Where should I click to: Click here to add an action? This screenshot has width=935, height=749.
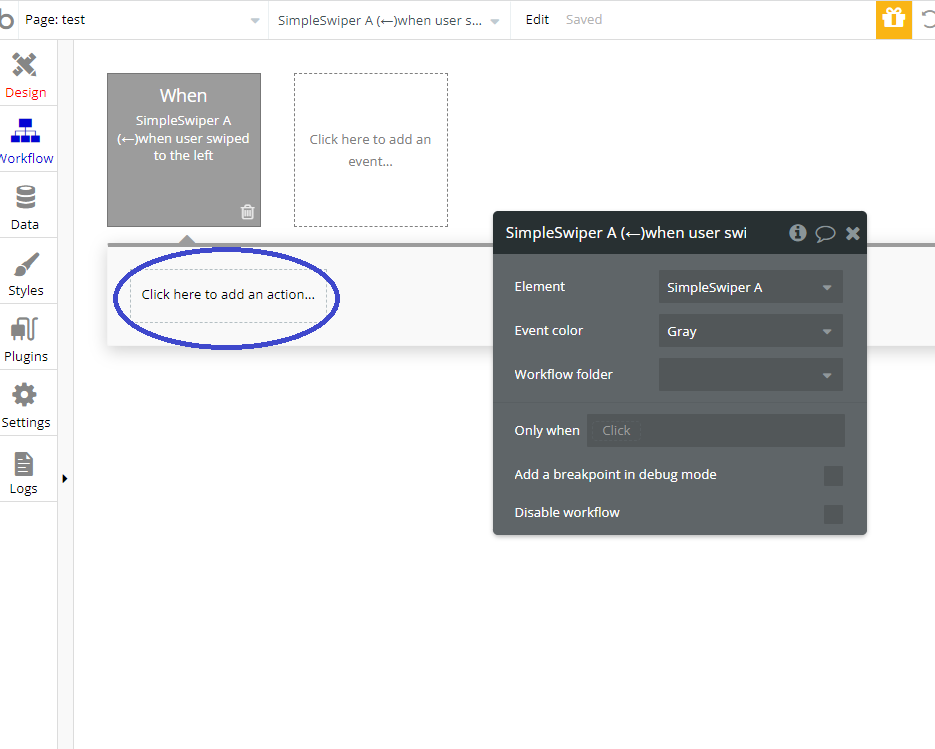[228, 295]
